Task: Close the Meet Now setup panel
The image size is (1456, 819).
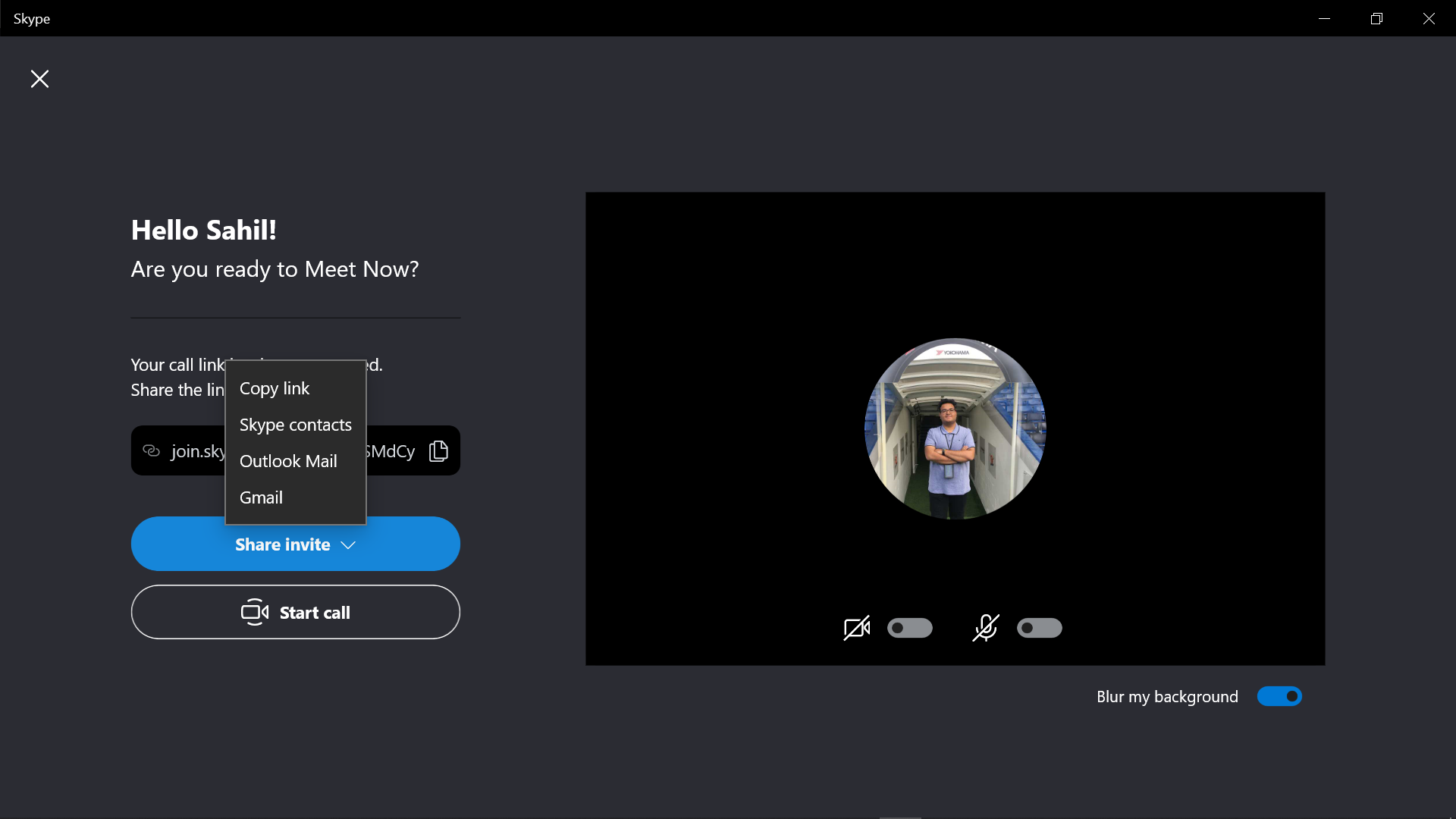Action: coord(39,79)
